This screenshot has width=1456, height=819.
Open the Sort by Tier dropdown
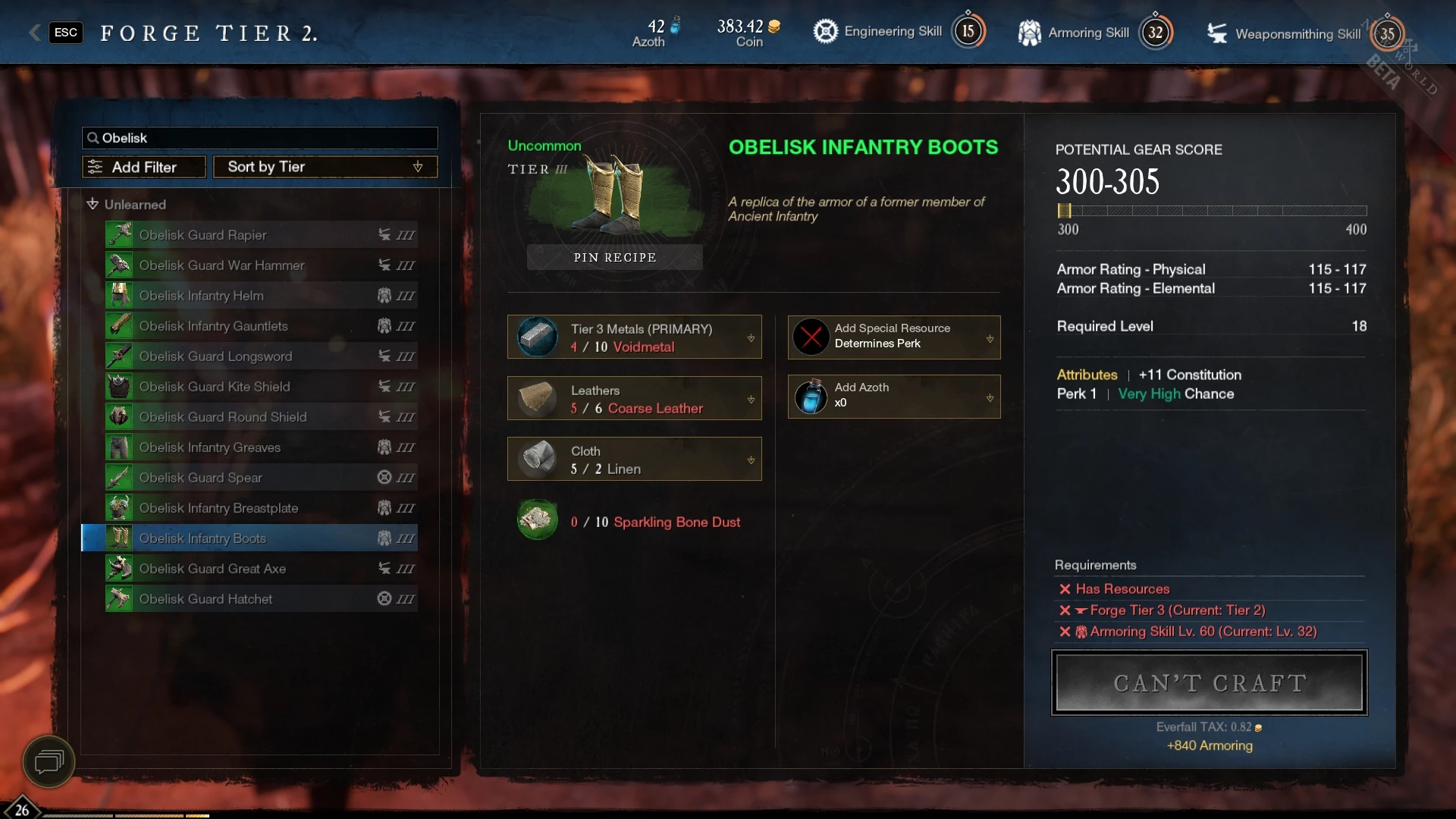(x=325, y=167)
